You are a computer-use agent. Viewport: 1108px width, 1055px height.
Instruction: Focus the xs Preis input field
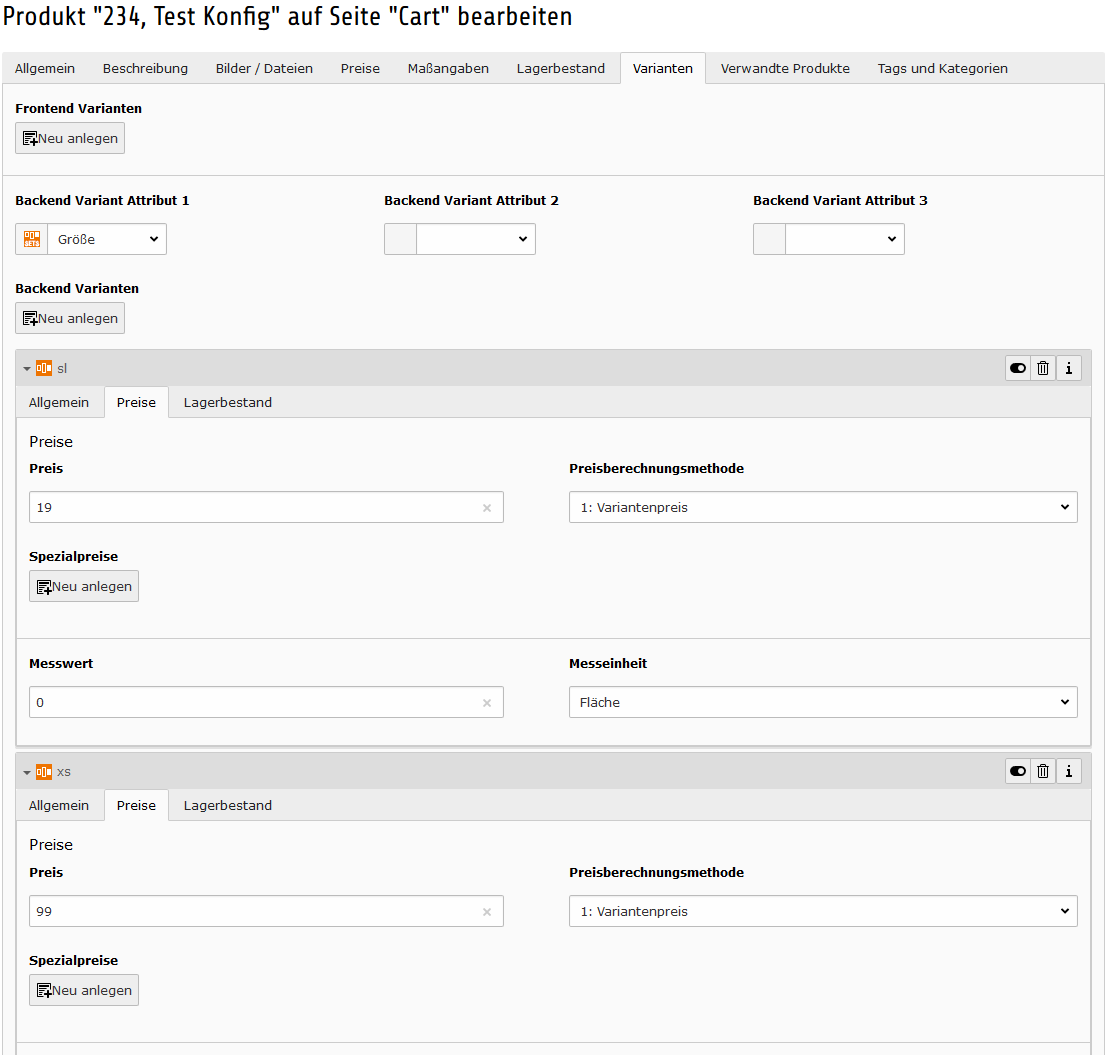[266, 912]
